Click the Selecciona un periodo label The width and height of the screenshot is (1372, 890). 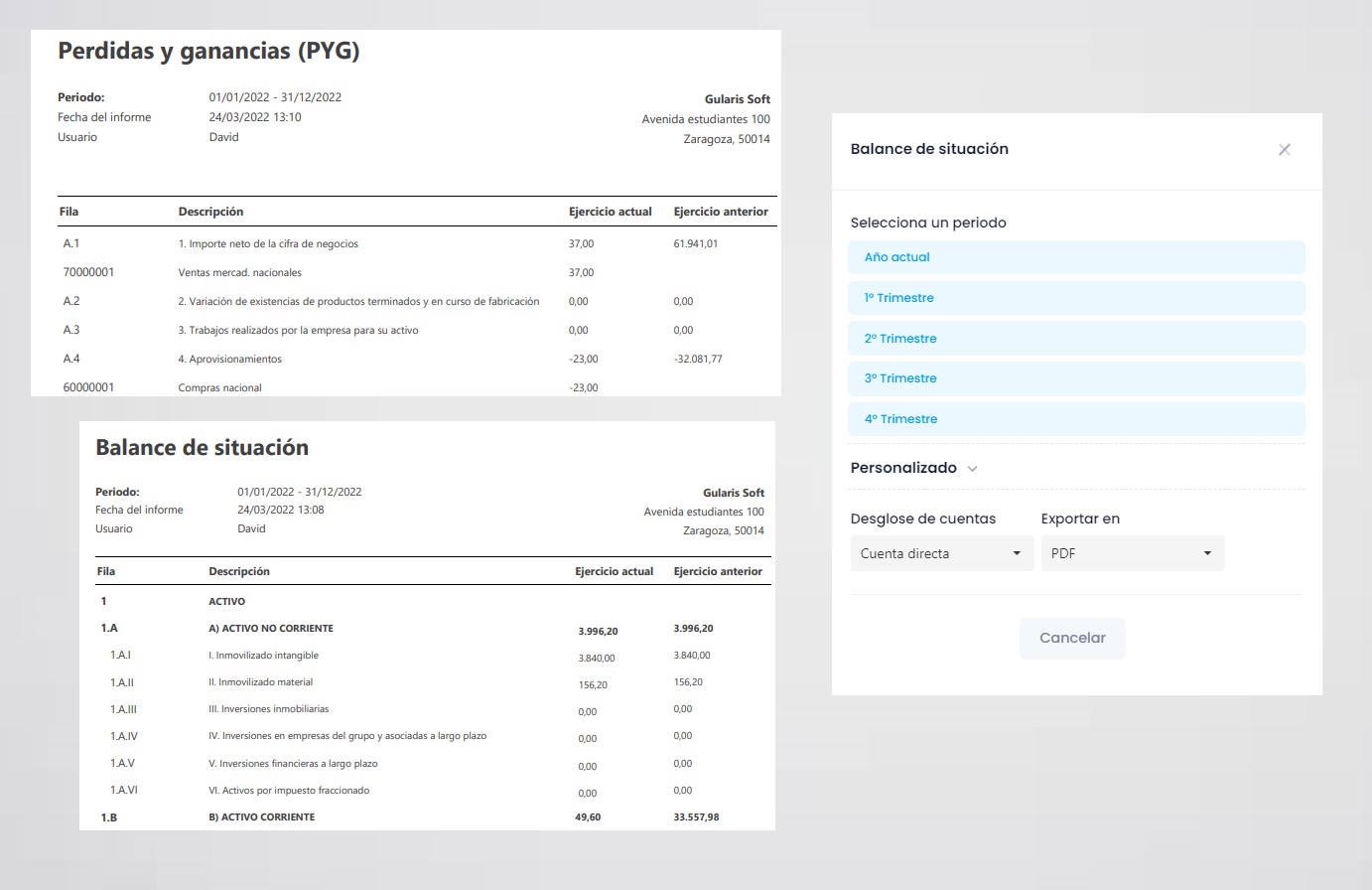coord(928,222)
